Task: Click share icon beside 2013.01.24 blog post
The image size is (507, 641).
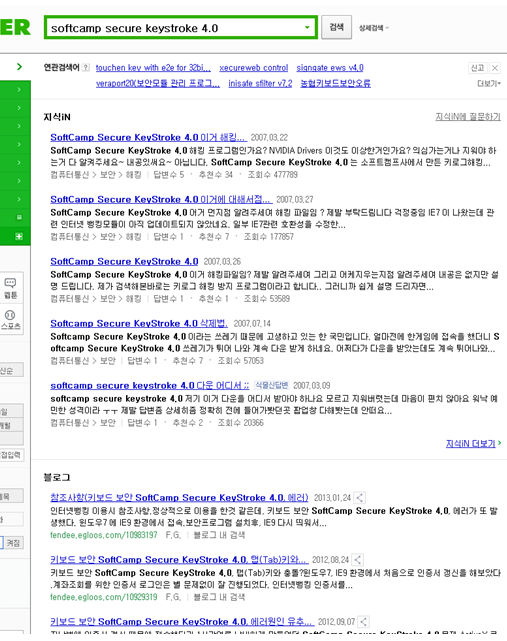Action: point(359,498)
